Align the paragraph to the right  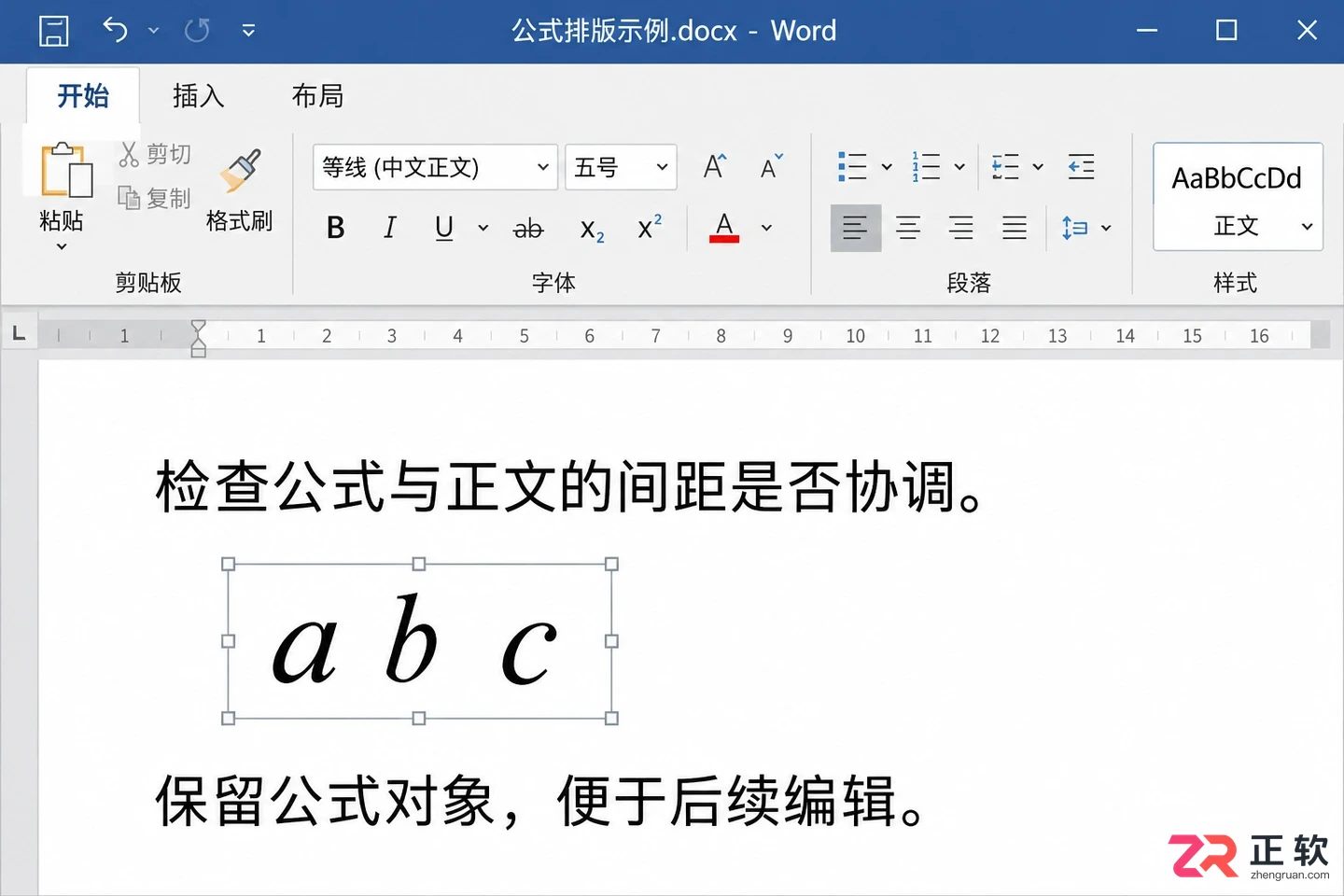click(x=961, y=228)
